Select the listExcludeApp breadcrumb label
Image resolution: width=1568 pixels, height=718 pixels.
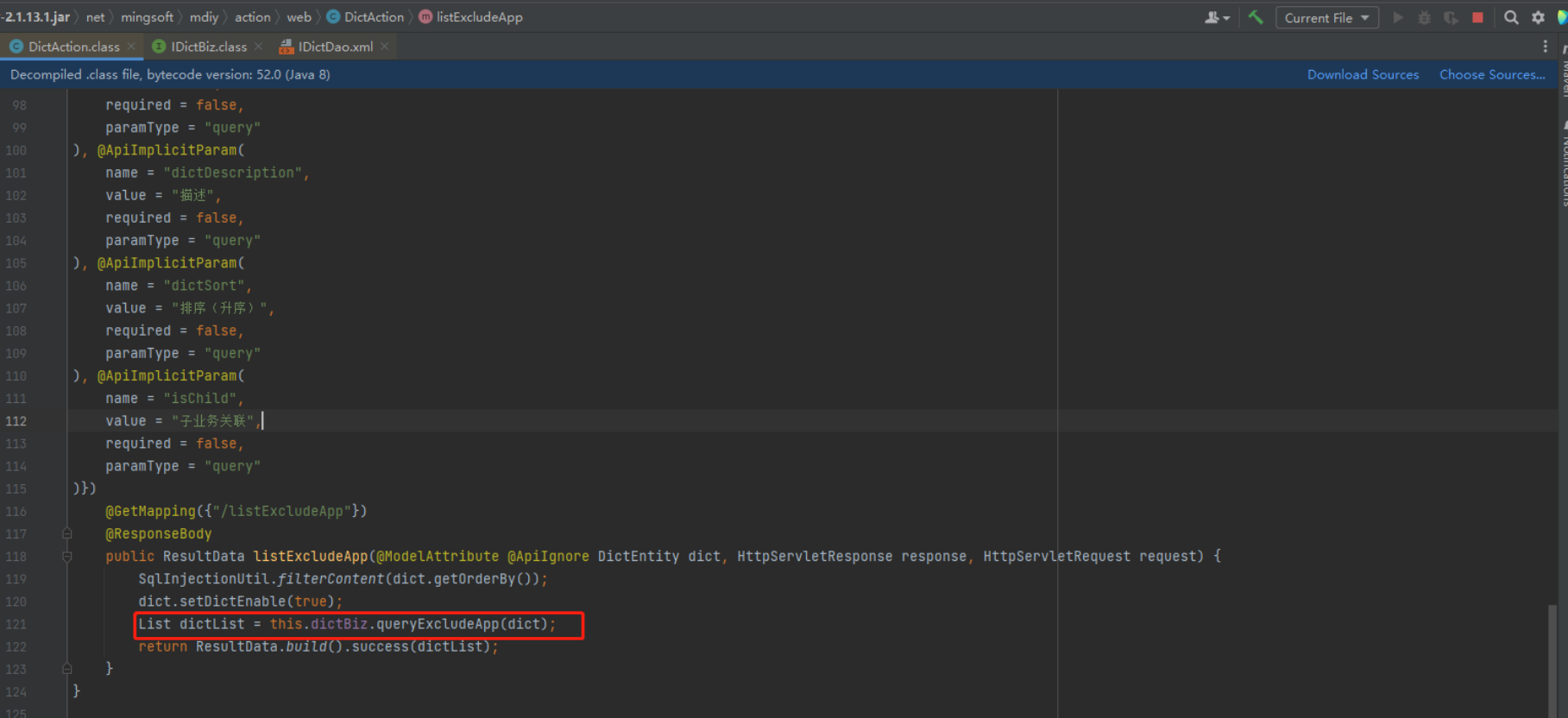pos(479,17)
